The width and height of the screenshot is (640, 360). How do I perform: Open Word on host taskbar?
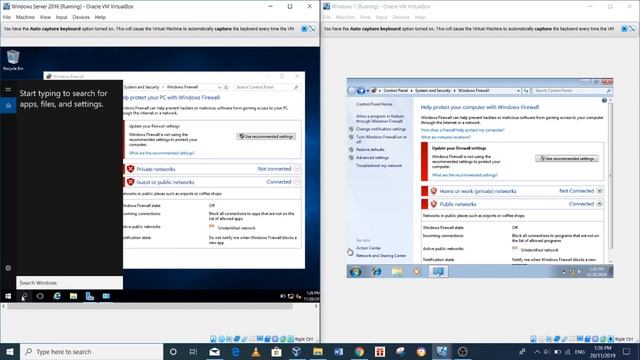pos(338,351)
